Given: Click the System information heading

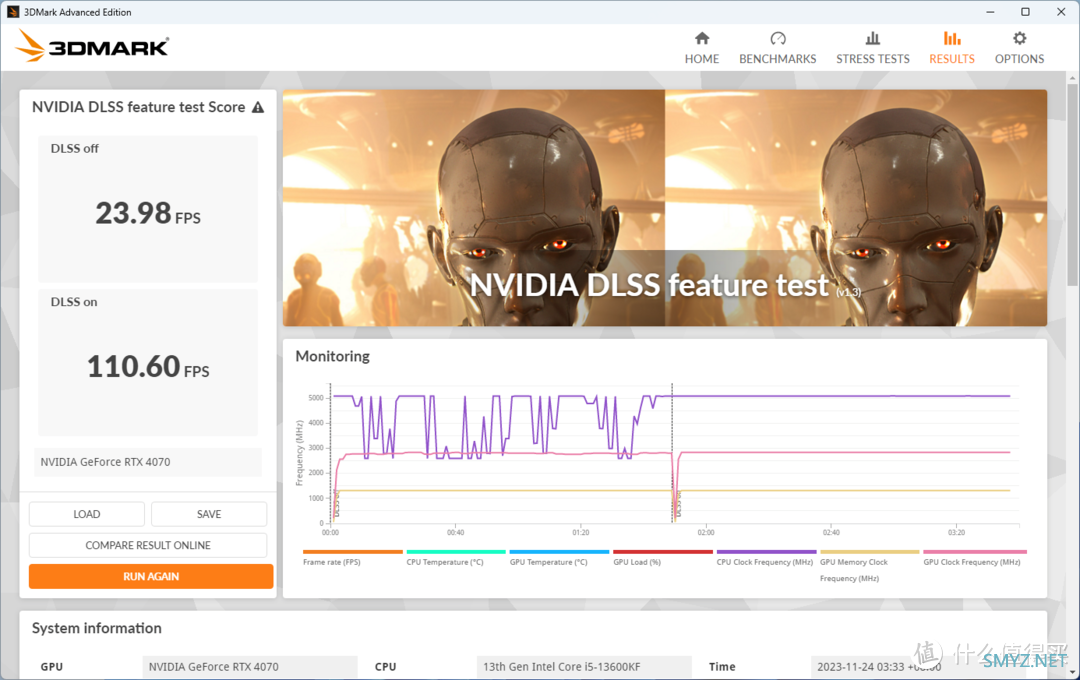Looking at the screenshot, I should click(x=96, y=628).
